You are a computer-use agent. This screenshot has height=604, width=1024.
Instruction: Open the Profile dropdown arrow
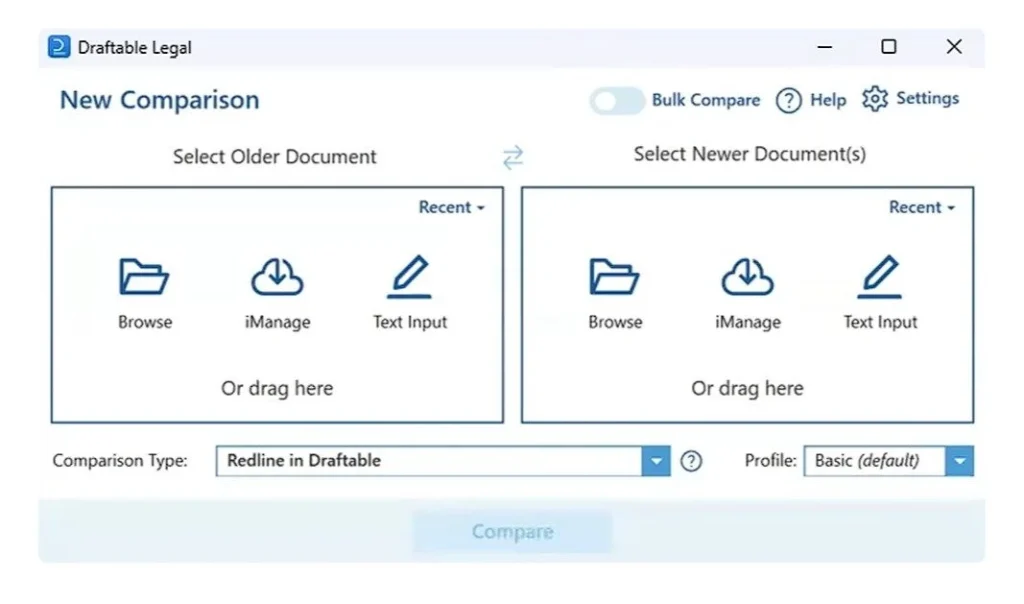[x=960, y=461]
